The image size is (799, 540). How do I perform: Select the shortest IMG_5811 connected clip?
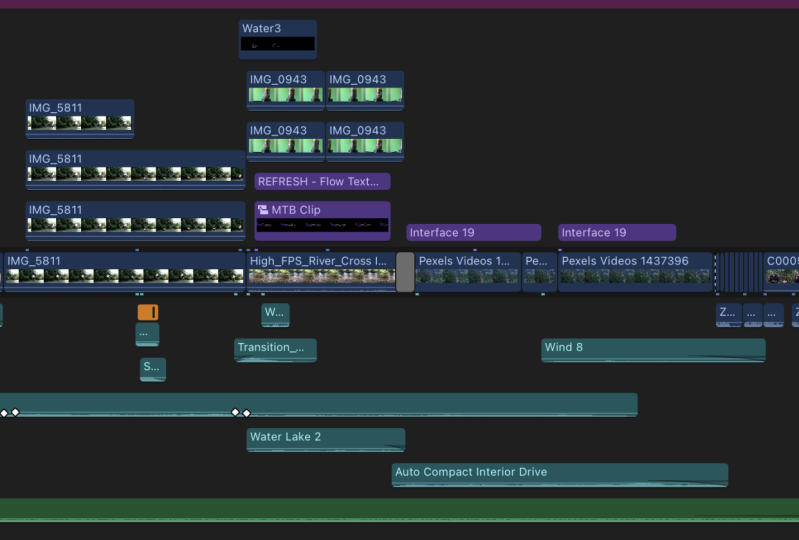pos(80,119)
